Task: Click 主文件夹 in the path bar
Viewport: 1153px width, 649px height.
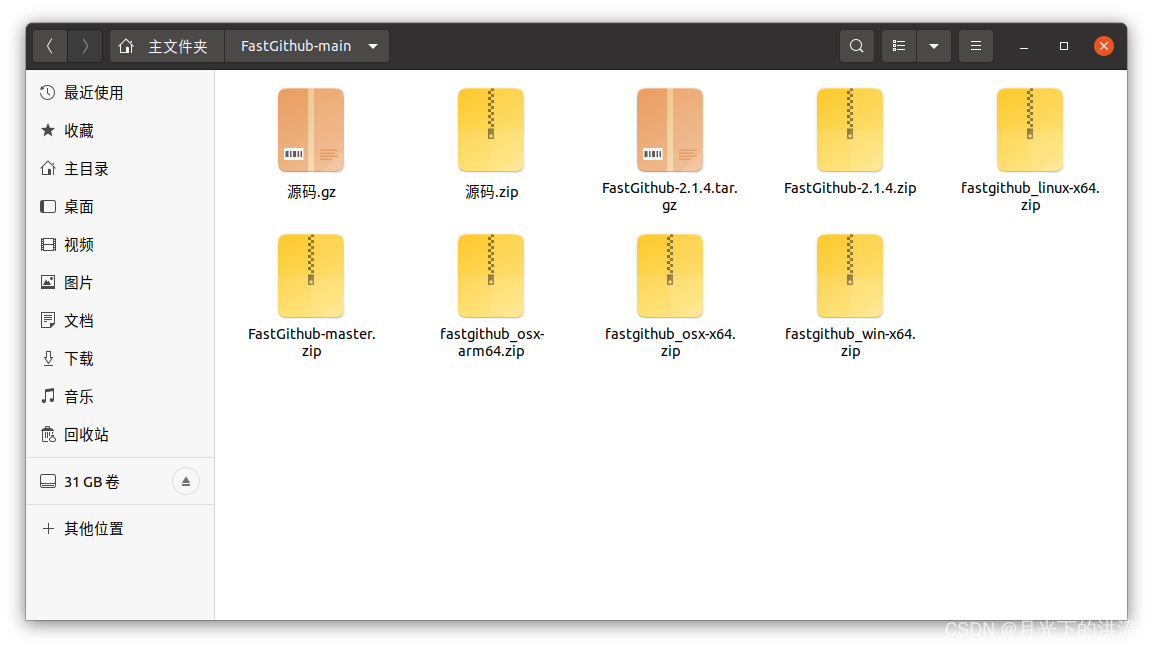Action: point(165,45)
